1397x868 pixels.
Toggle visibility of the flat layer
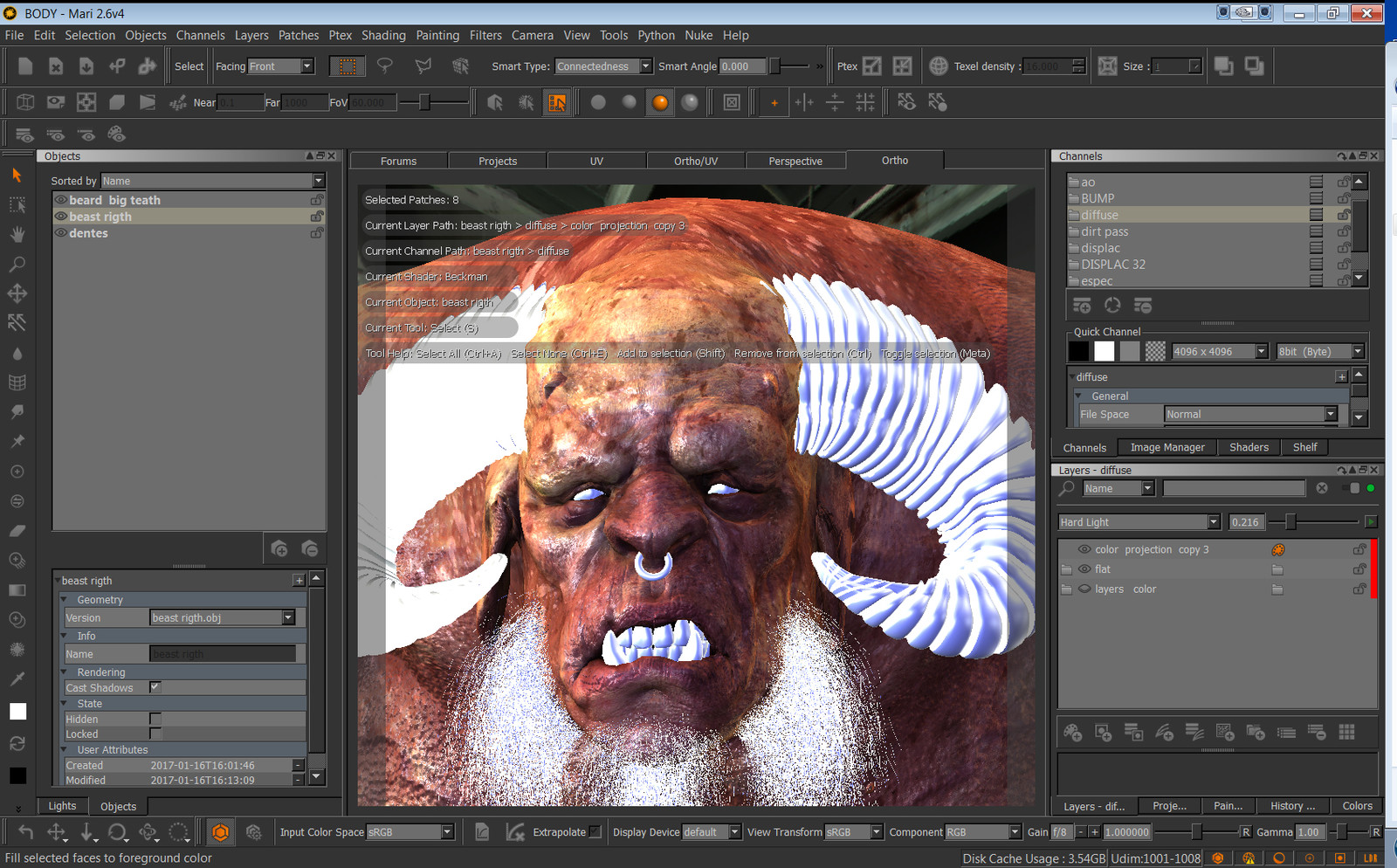1084,569
